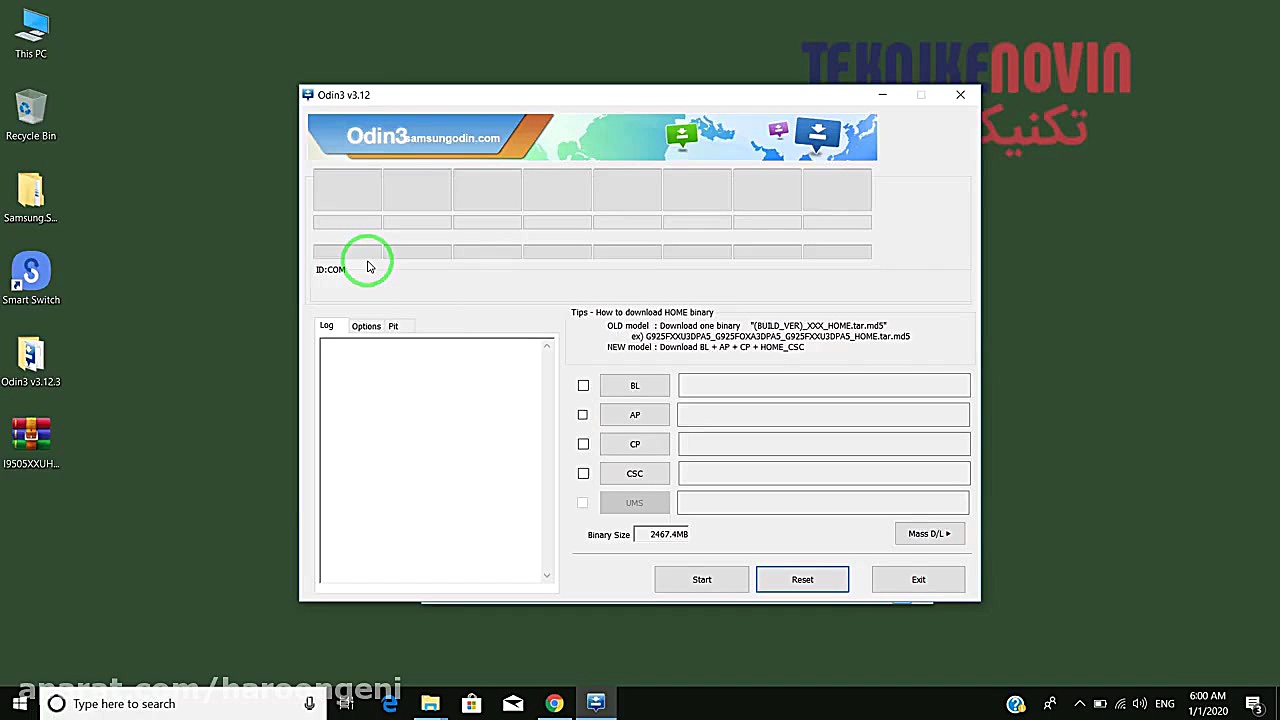Screen dimensions: 1280x720
Task: Open the Mass D/L dropdown button
Action: (x=929, y=534)
